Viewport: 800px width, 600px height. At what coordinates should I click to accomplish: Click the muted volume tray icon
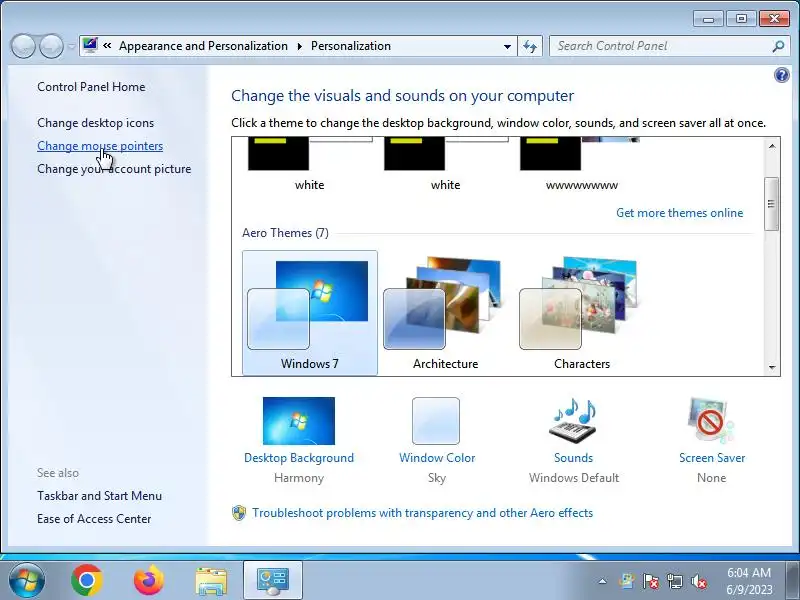[698, 581]
